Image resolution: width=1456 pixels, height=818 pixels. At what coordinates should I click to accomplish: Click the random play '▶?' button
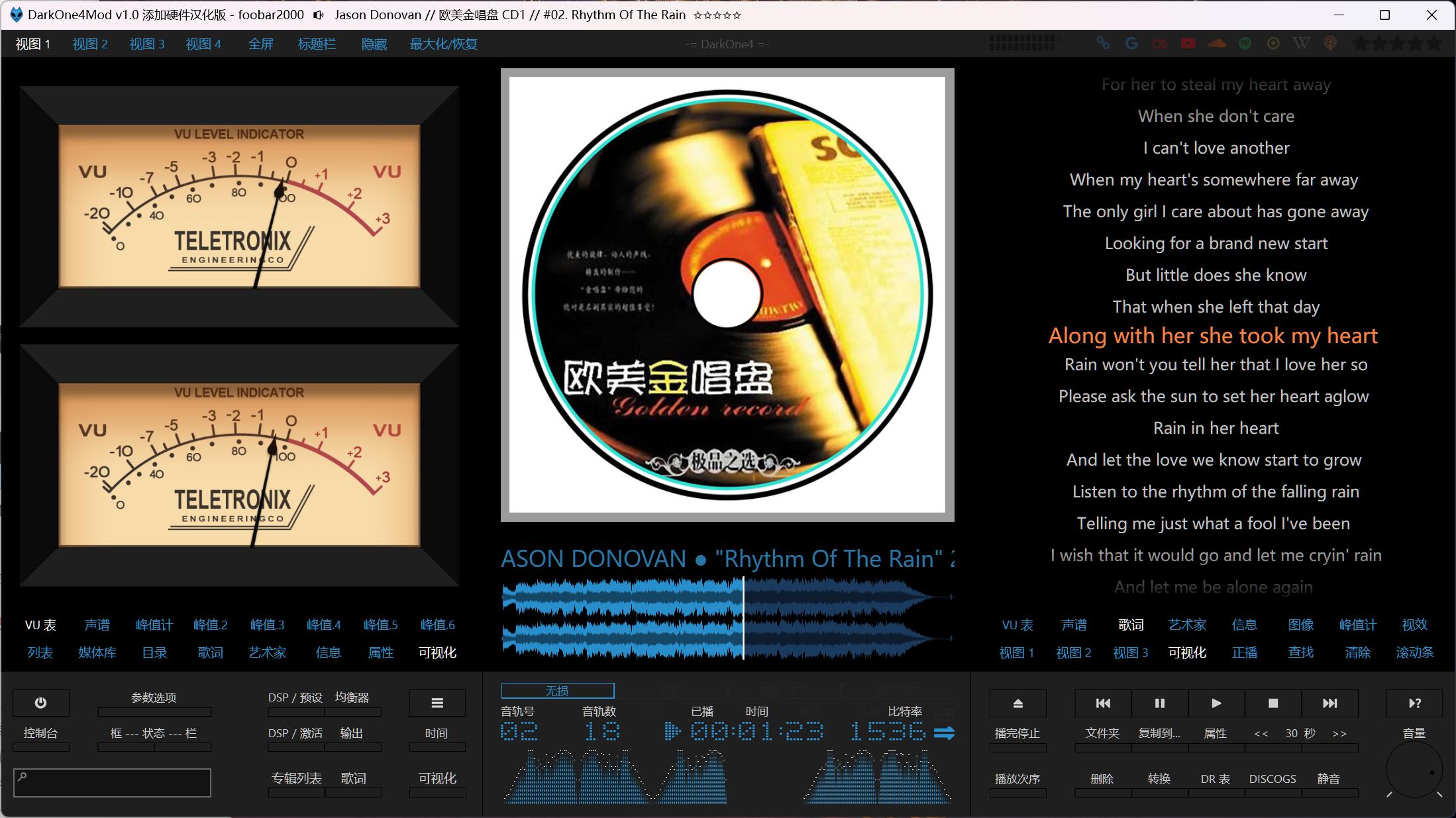[x=1414, y=703]
